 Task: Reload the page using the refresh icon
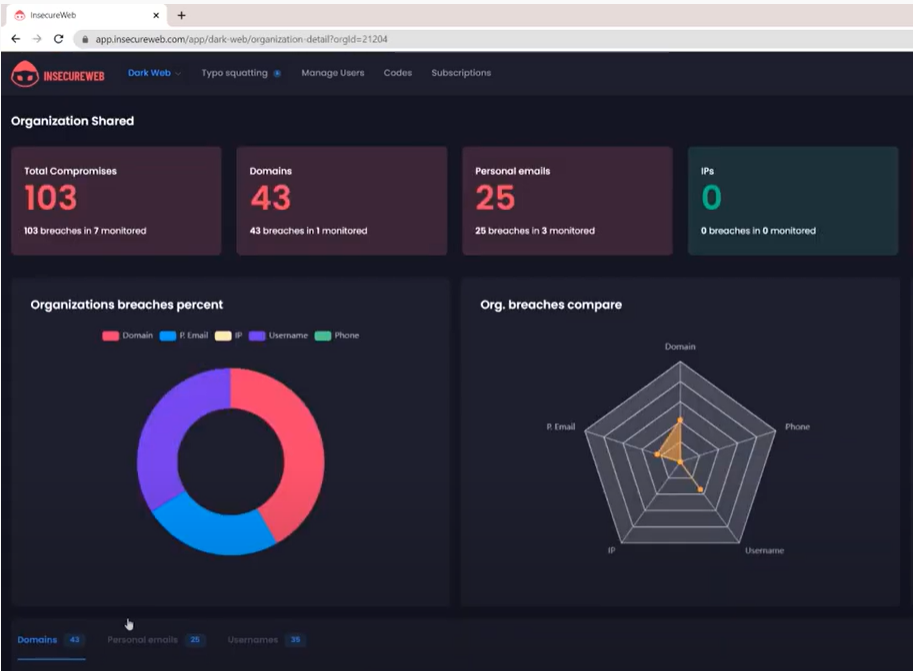(59, 38)
